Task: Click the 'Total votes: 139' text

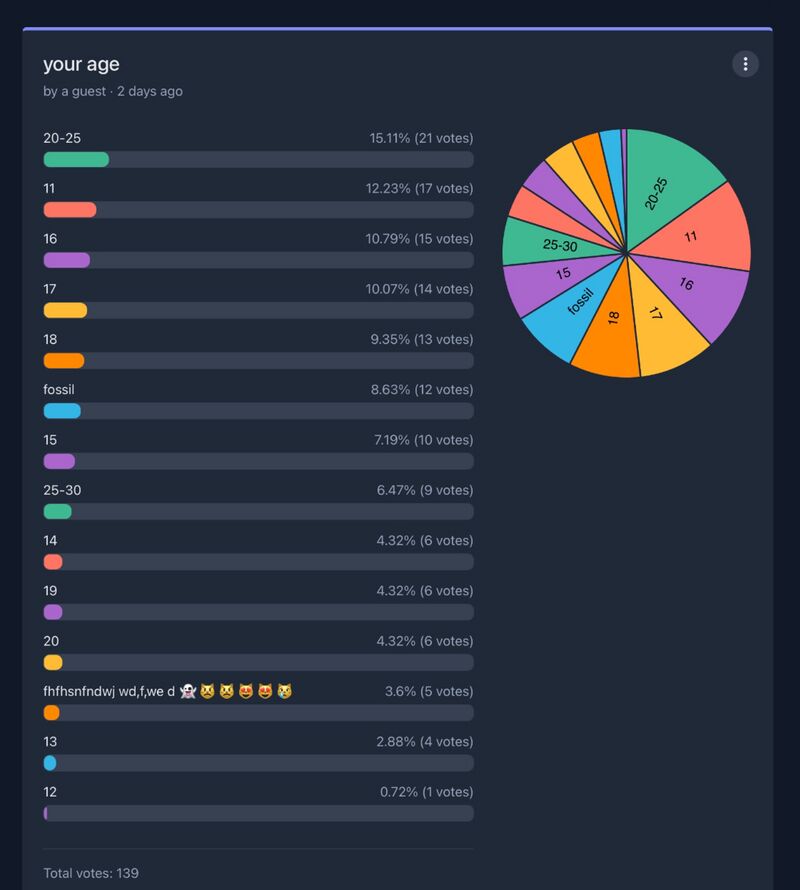Action: 91,873
